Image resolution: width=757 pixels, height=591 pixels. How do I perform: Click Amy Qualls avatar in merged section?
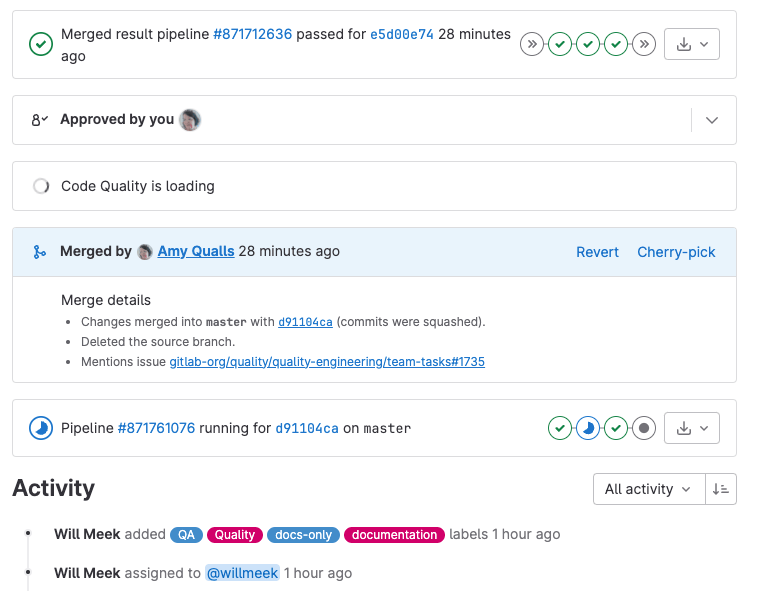pos(145,252)
